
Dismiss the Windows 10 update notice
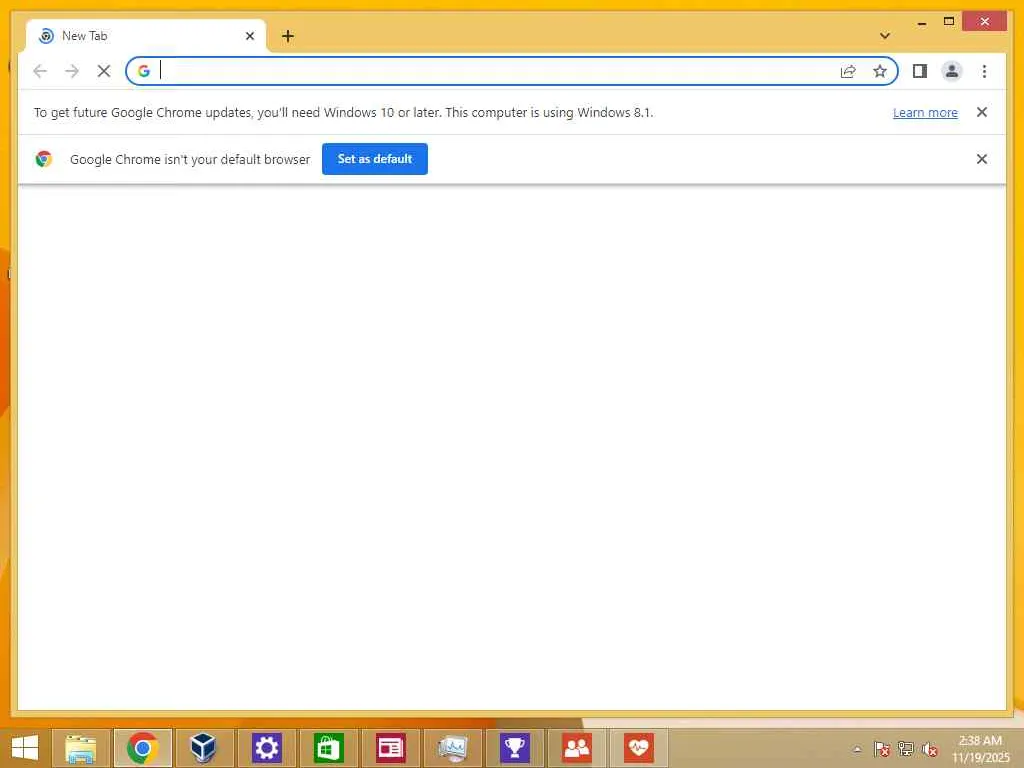click(982, 112)
